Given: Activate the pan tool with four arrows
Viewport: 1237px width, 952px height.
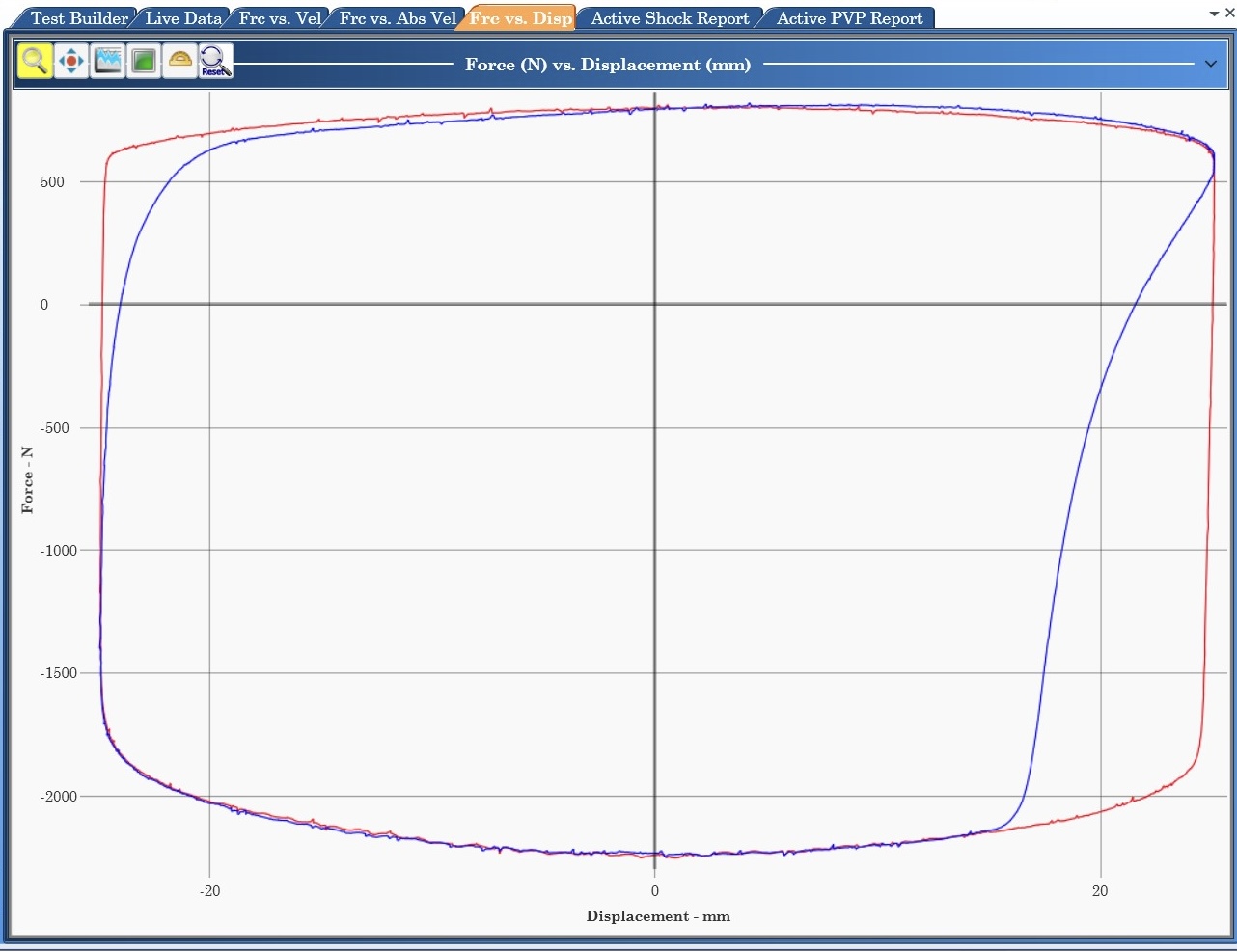Looking at the screenshot, I should coord(71,62).
